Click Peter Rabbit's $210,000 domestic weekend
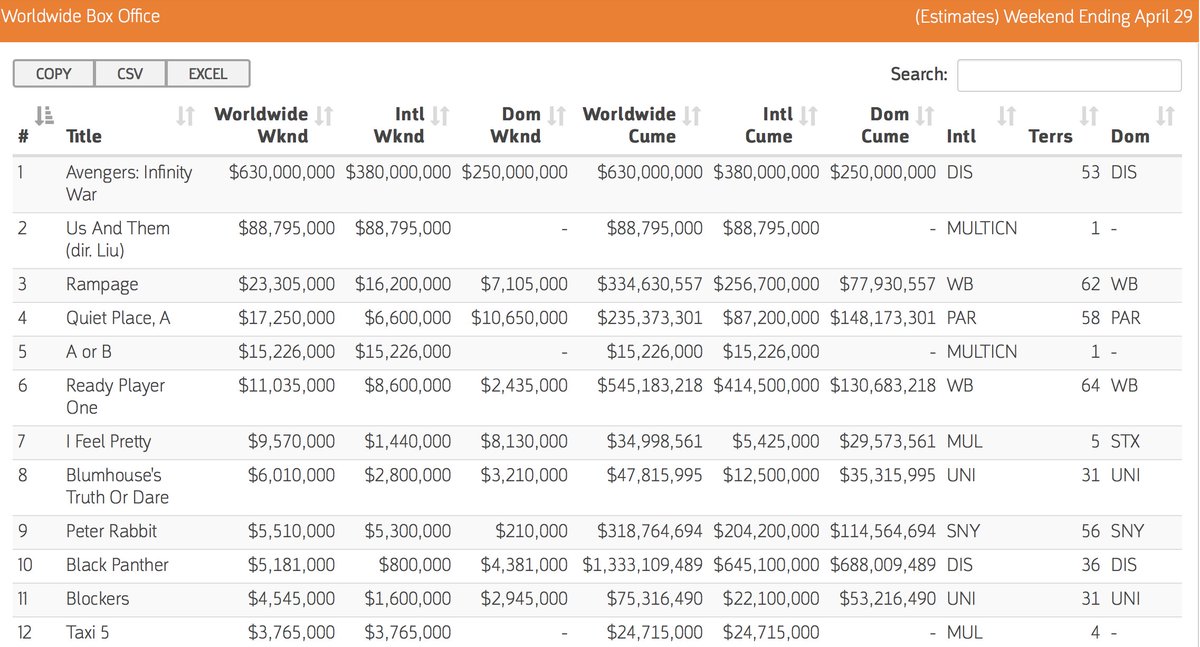The height and width of the screenshot is (647, 1200). click(x=531, y=531)
